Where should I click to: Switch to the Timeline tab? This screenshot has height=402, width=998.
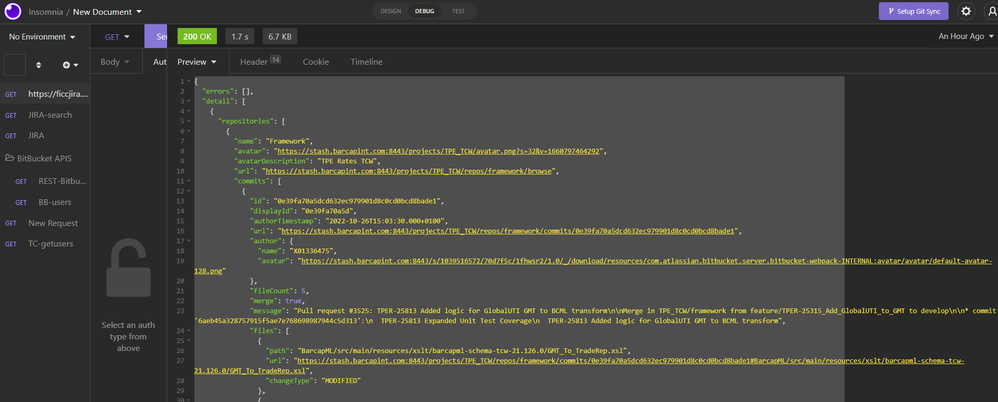(366, 62)
